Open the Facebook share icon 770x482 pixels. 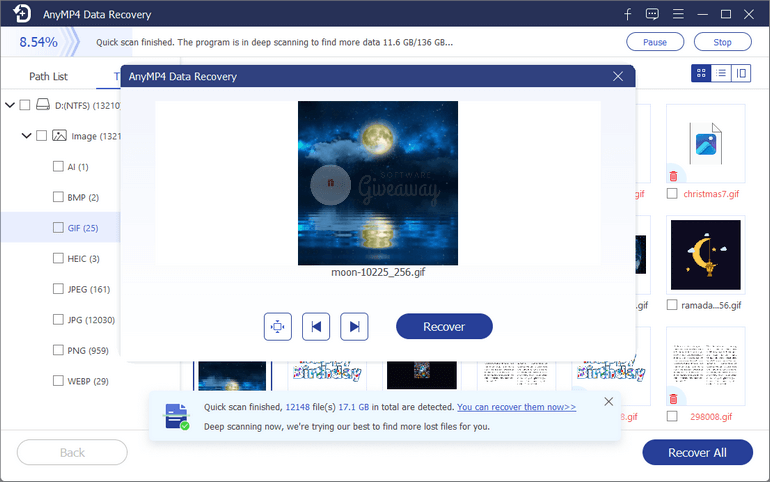click(x=628, y=14)
